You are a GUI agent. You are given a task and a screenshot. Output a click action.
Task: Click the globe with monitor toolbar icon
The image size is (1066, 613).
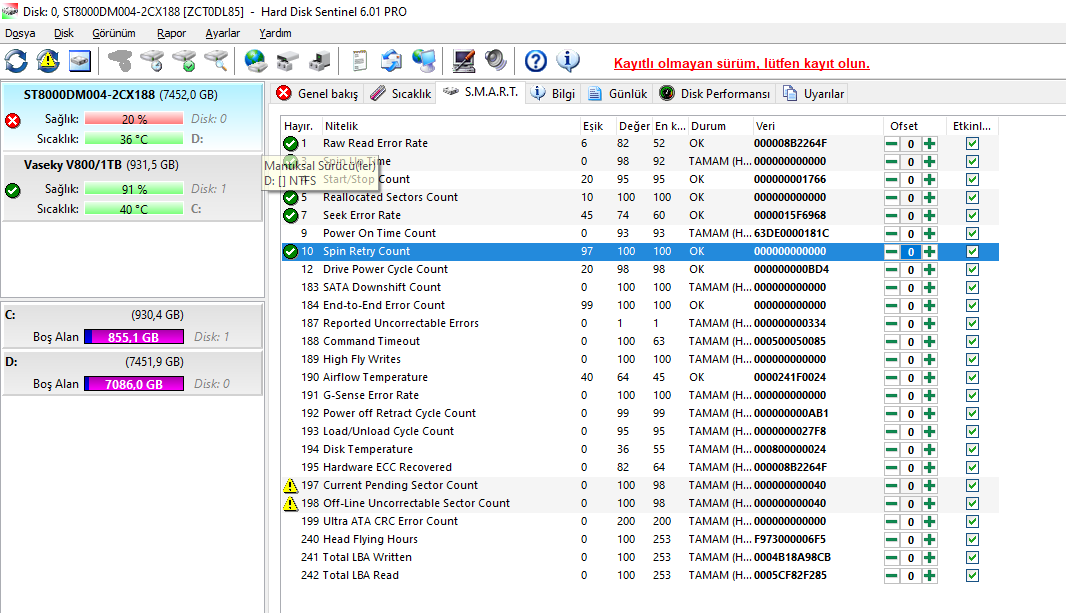424,61
